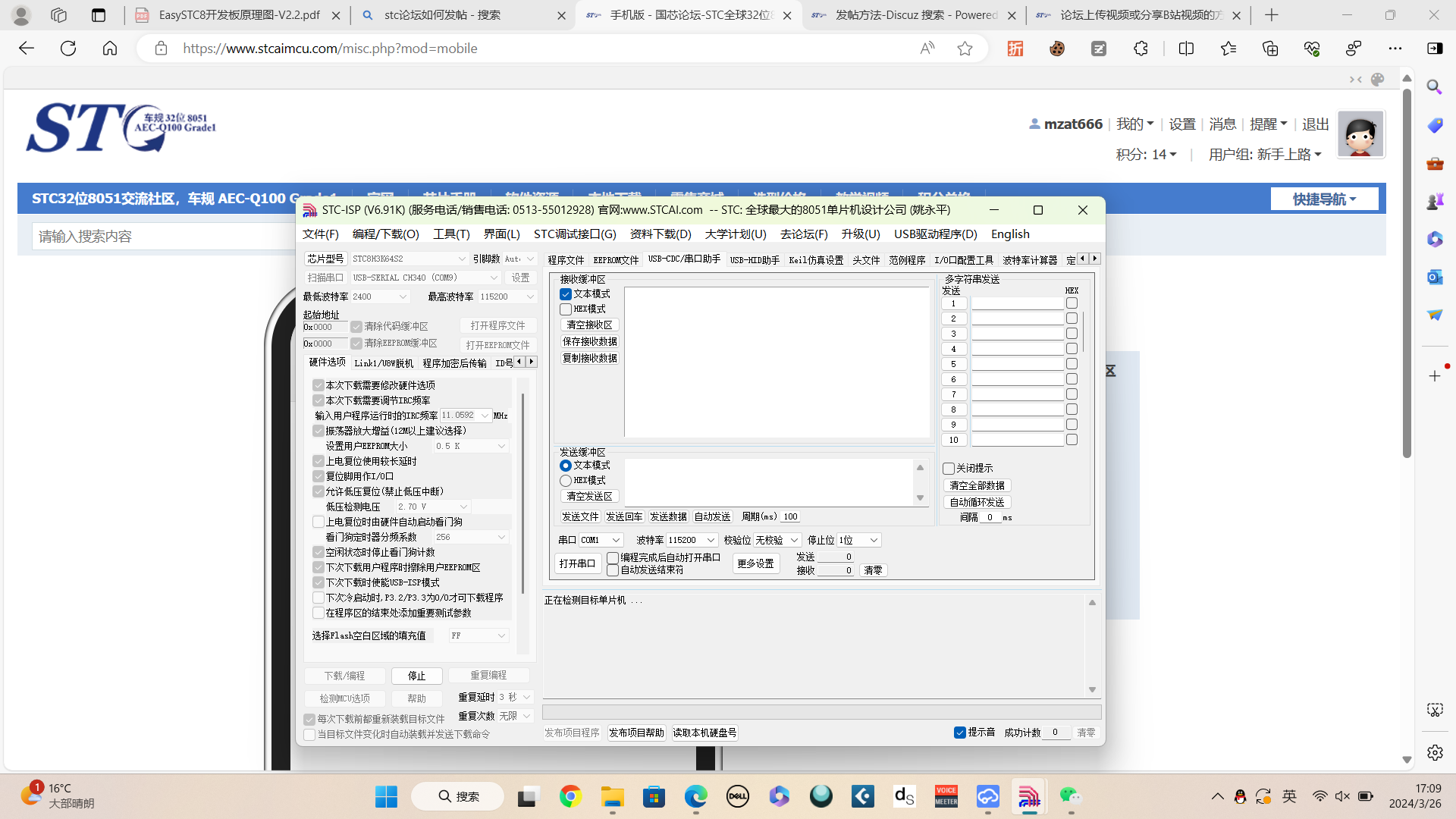The height and width of the screenshot is (819, 1456).
Task: Open Chrome from the taskbar
Action: pos(570,796)
